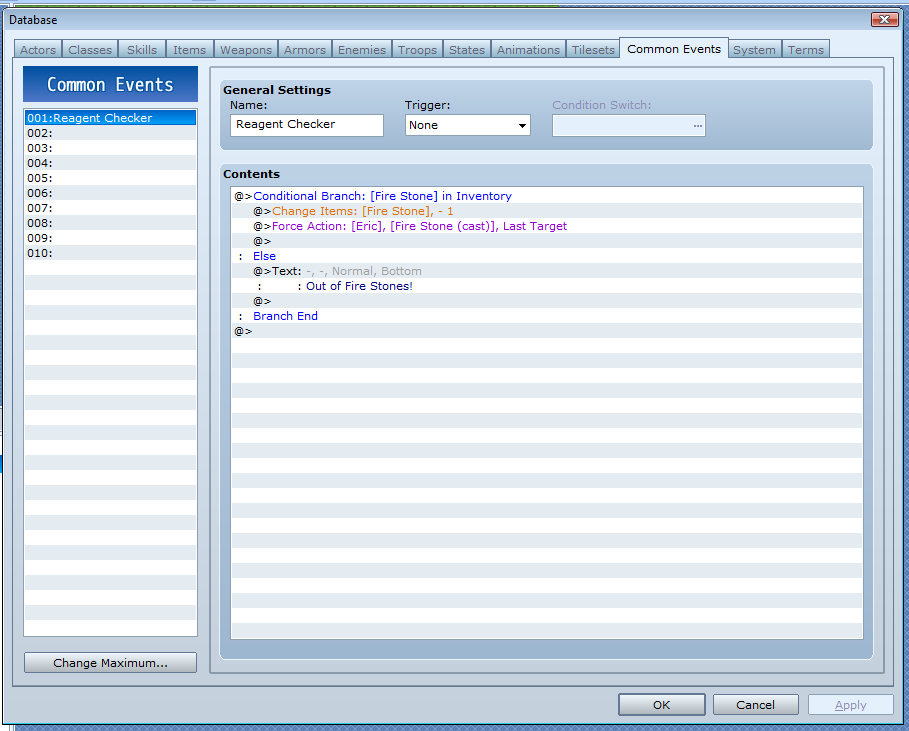This screenshot has height=731, width=909.
Task: Open the Trigger dropdown menu
Action: (x=467, y=125)
